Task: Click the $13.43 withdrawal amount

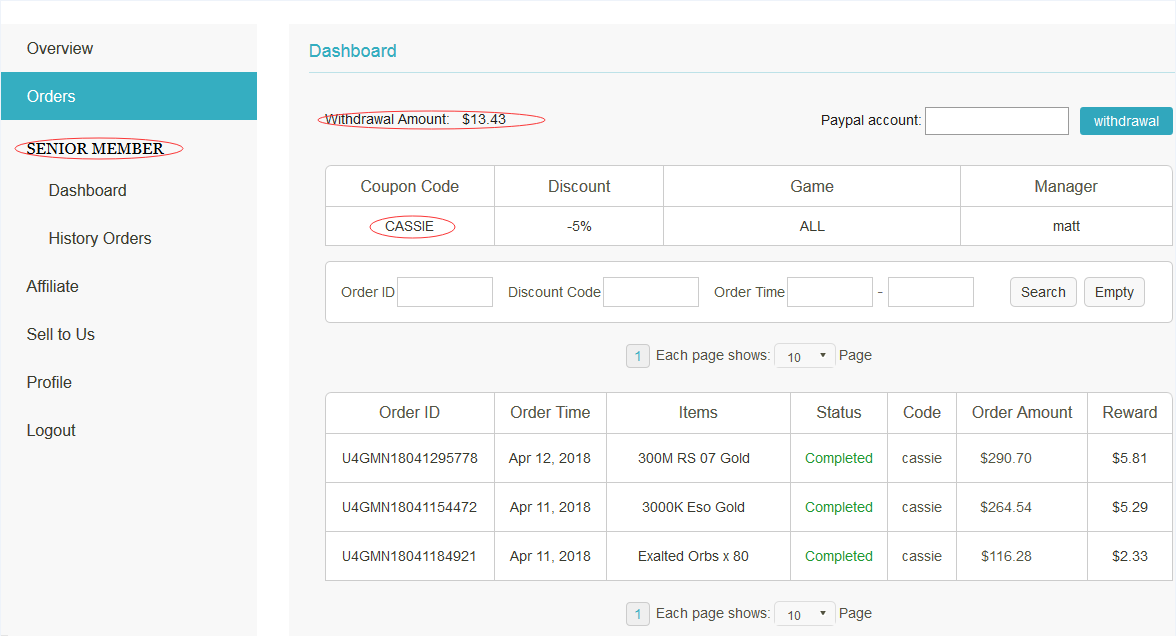Action: point(484,119)
